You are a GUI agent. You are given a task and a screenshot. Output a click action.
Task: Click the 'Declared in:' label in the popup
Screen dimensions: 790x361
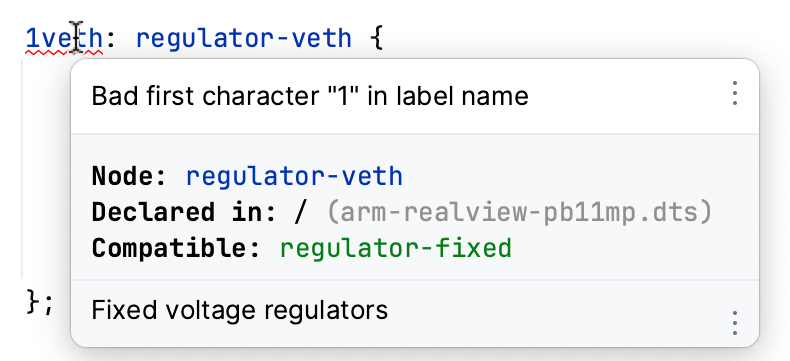point(184,212)
